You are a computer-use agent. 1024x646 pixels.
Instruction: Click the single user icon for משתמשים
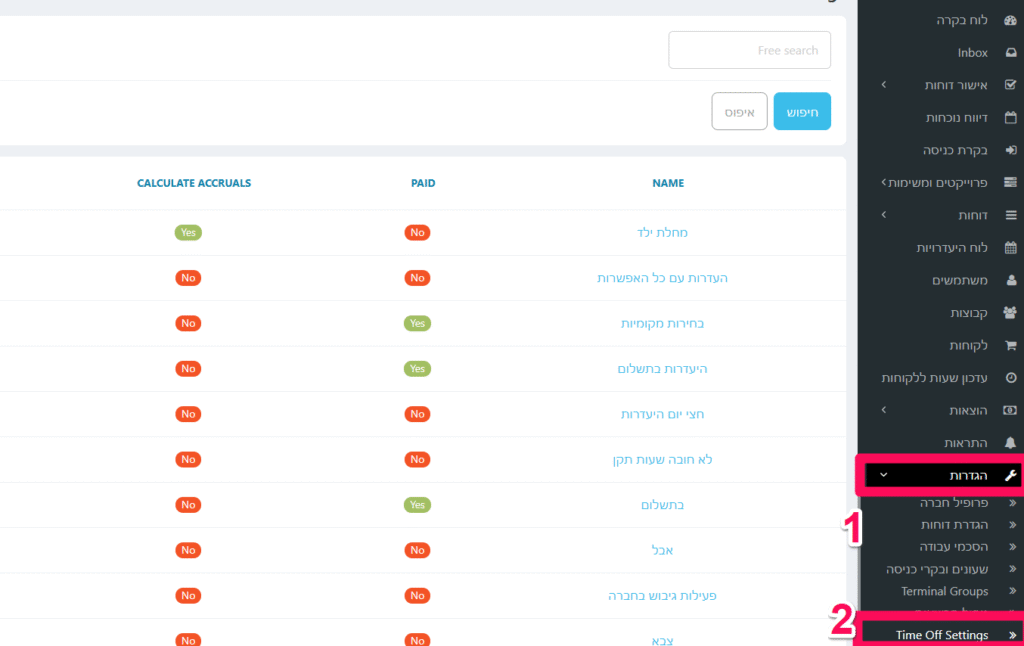tap(1010, 280)
